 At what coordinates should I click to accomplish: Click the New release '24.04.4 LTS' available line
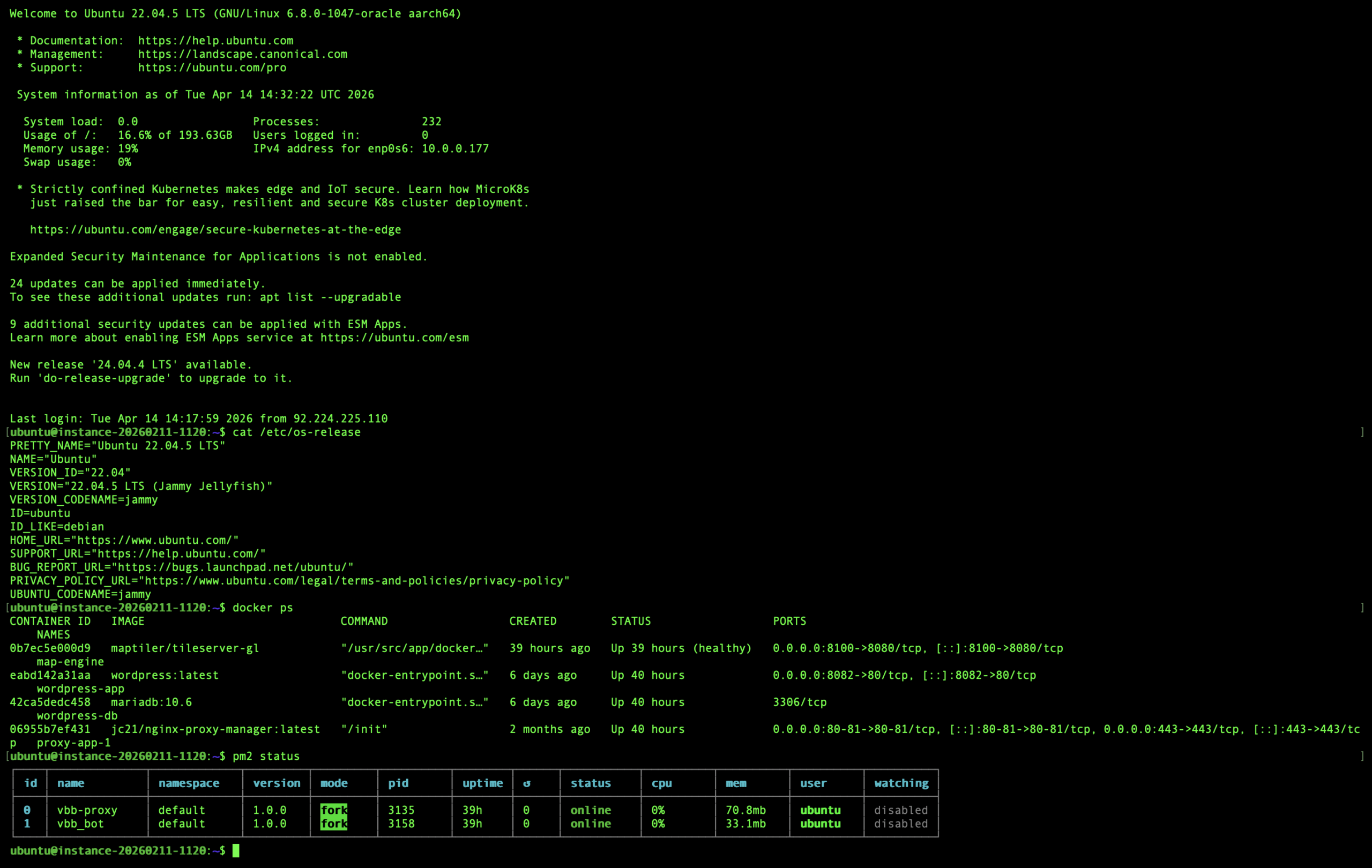click(130, 364)
